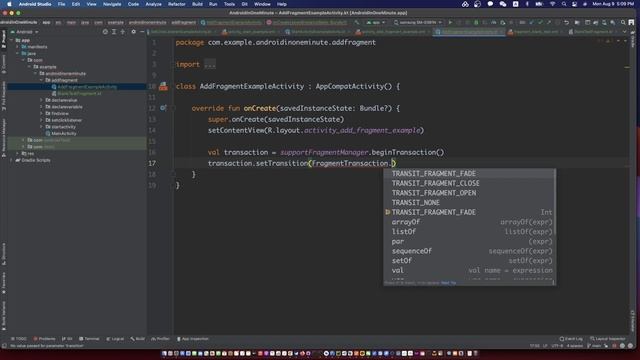
Task: Choose the listOf postfix completion
Action: pos(469,231)
